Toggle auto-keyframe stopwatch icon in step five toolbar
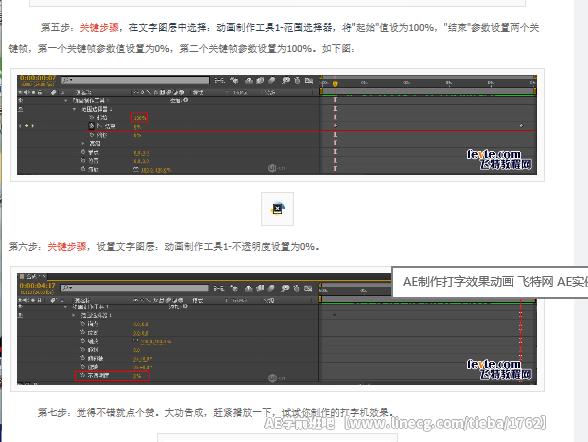Screen dimensions: 588x442 pos(297,80)
